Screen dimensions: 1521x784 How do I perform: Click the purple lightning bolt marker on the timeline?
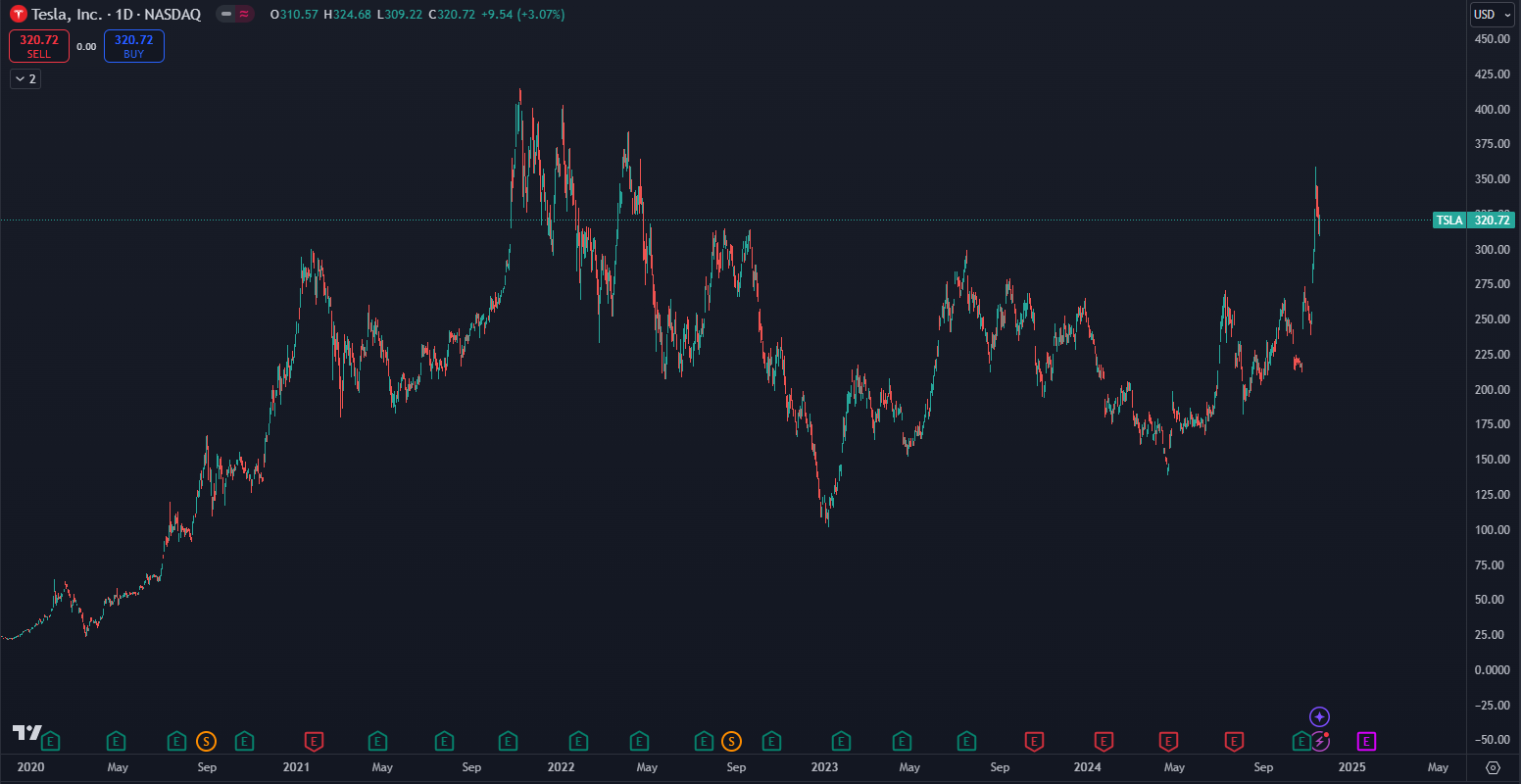coord(1320,741)
